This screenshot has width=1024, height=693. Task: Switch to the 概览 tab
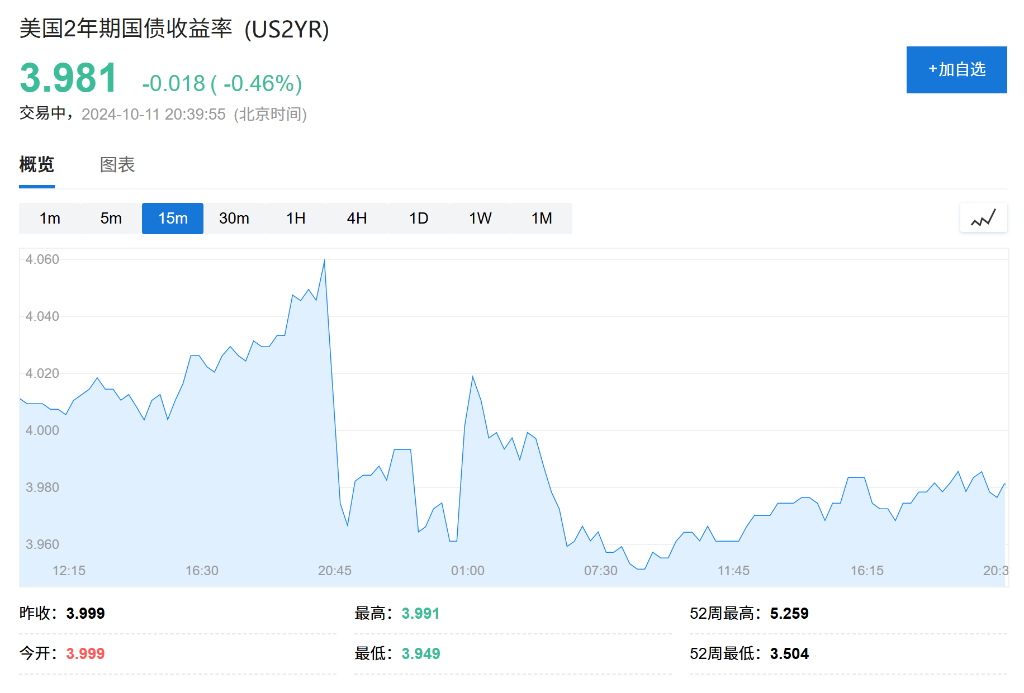pyautogui.click(x=37, y=165)
